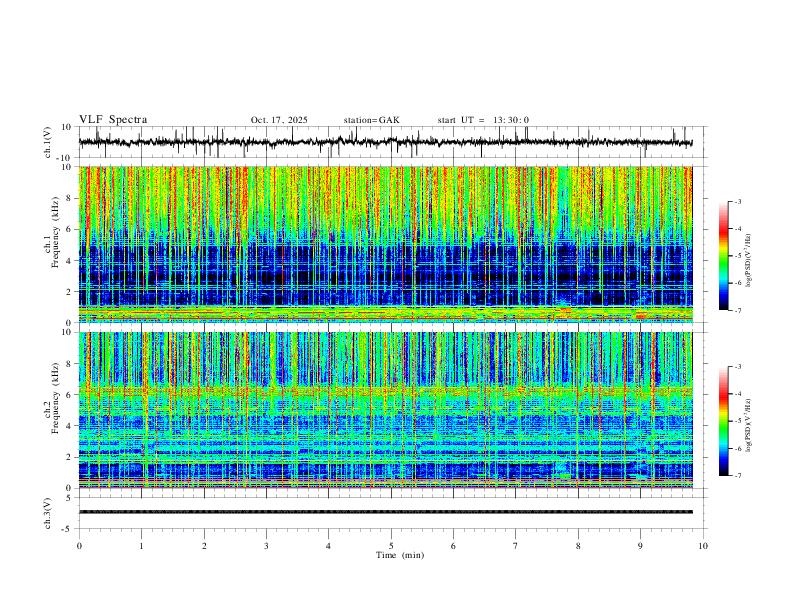Screen dimensions: 792x612
Task: Click the date "Oct. 17, 2025"
Action: tap(279, 120)
